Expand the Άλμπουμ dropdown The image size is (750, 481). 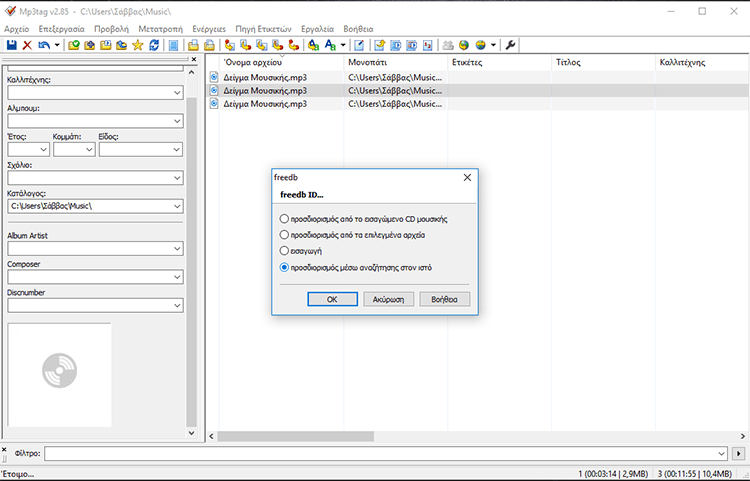click(x=177, y=121)
